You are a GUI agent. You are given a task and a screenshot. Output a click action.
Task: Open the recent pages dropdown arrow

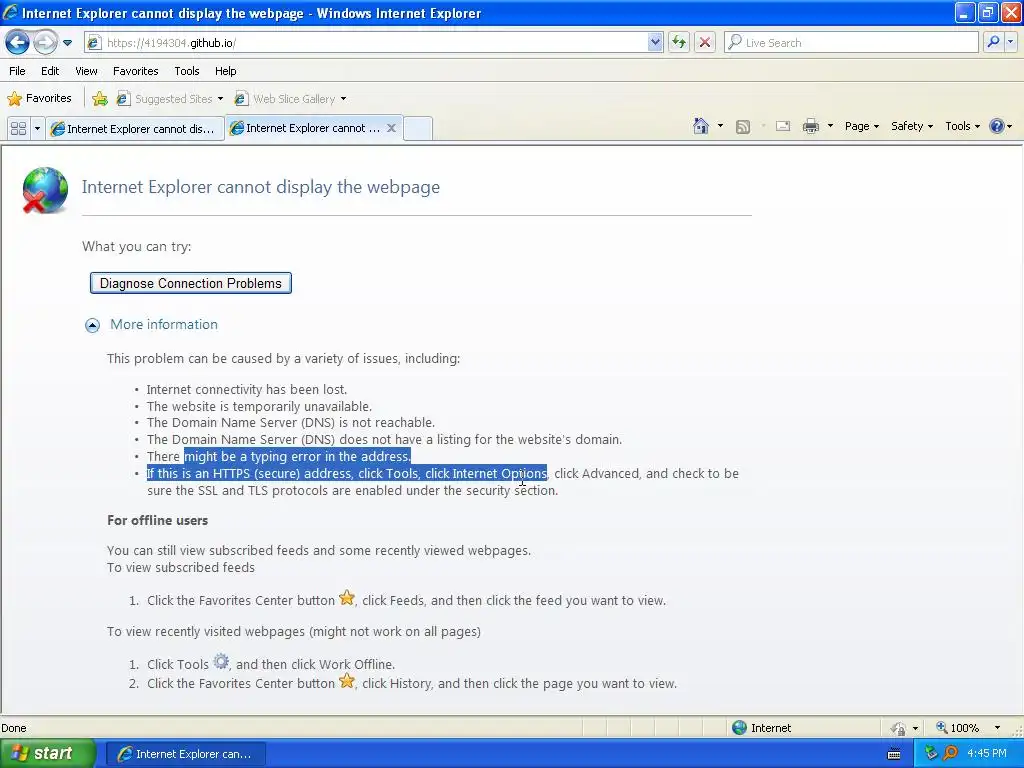(67, 43)
